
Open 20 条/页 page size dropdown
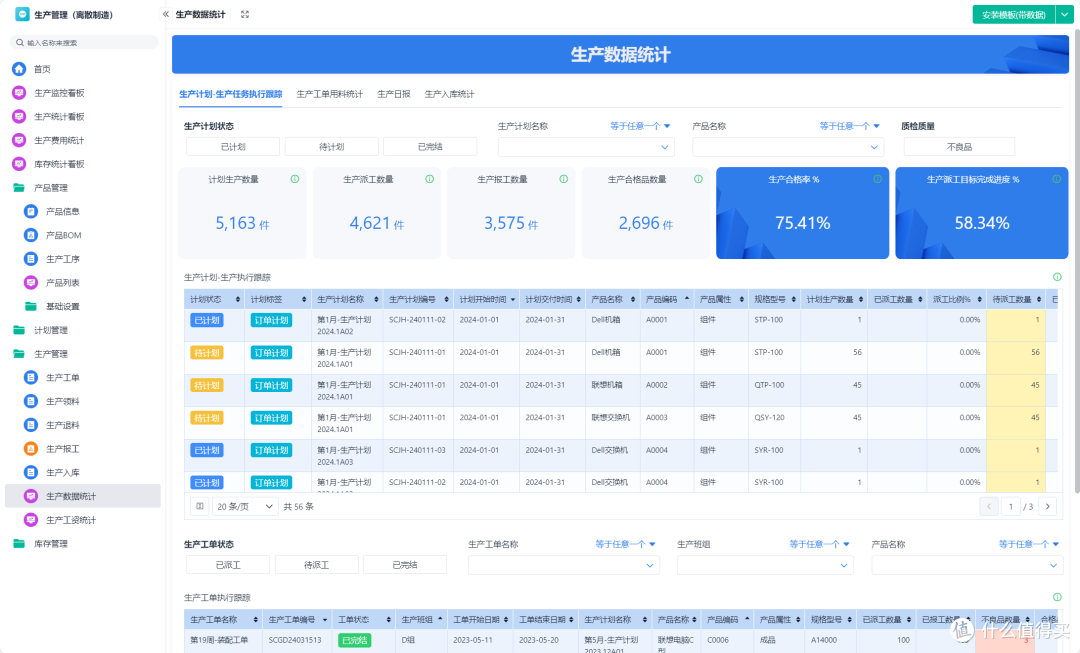[245, 506]
